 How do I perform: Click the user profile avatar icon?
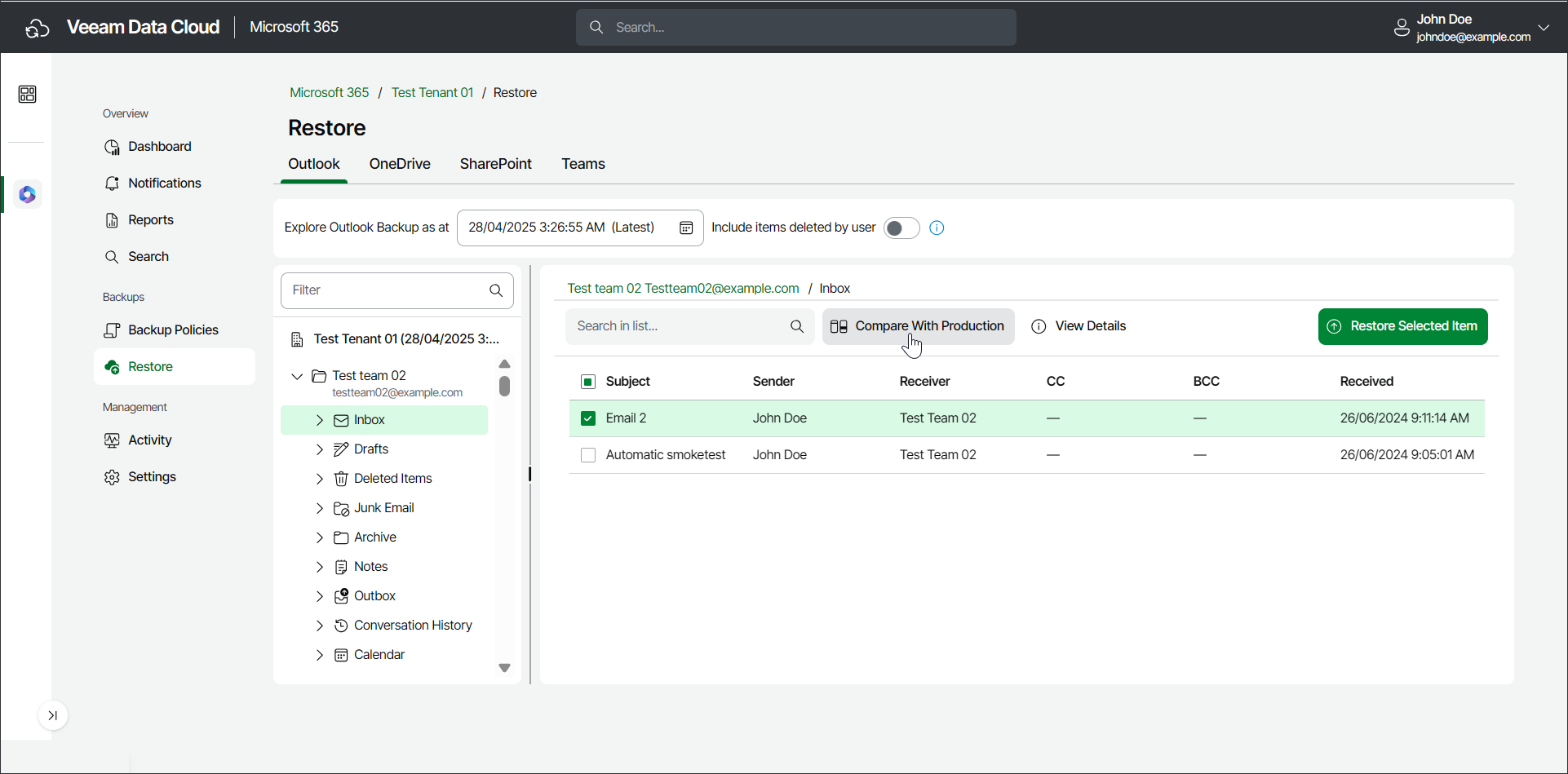tap(1402, 28)
